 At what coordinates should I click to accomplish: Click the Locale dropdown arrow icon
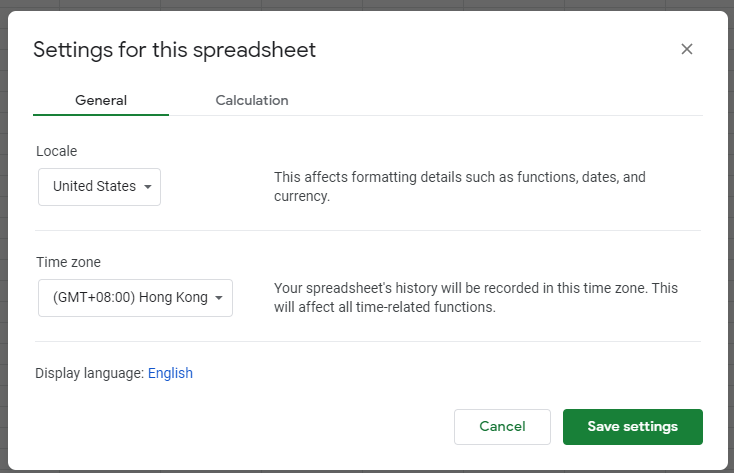pyautogui.click(x=148, y=187)
